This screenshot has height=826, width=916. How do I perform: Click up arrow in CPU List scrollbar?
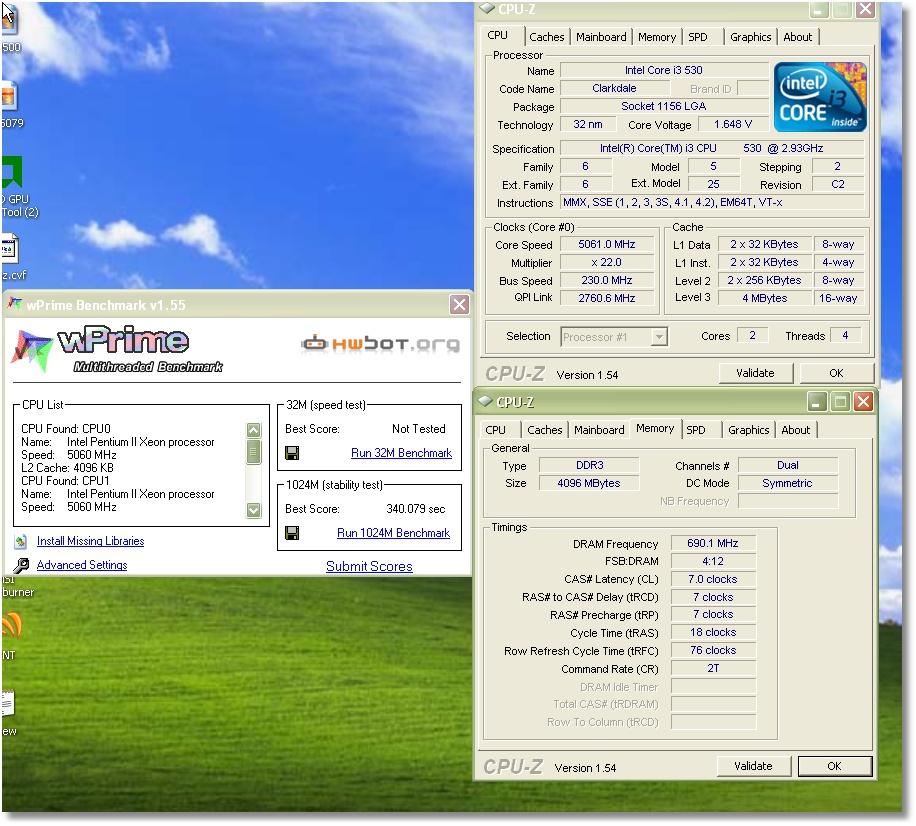[254, 431]
